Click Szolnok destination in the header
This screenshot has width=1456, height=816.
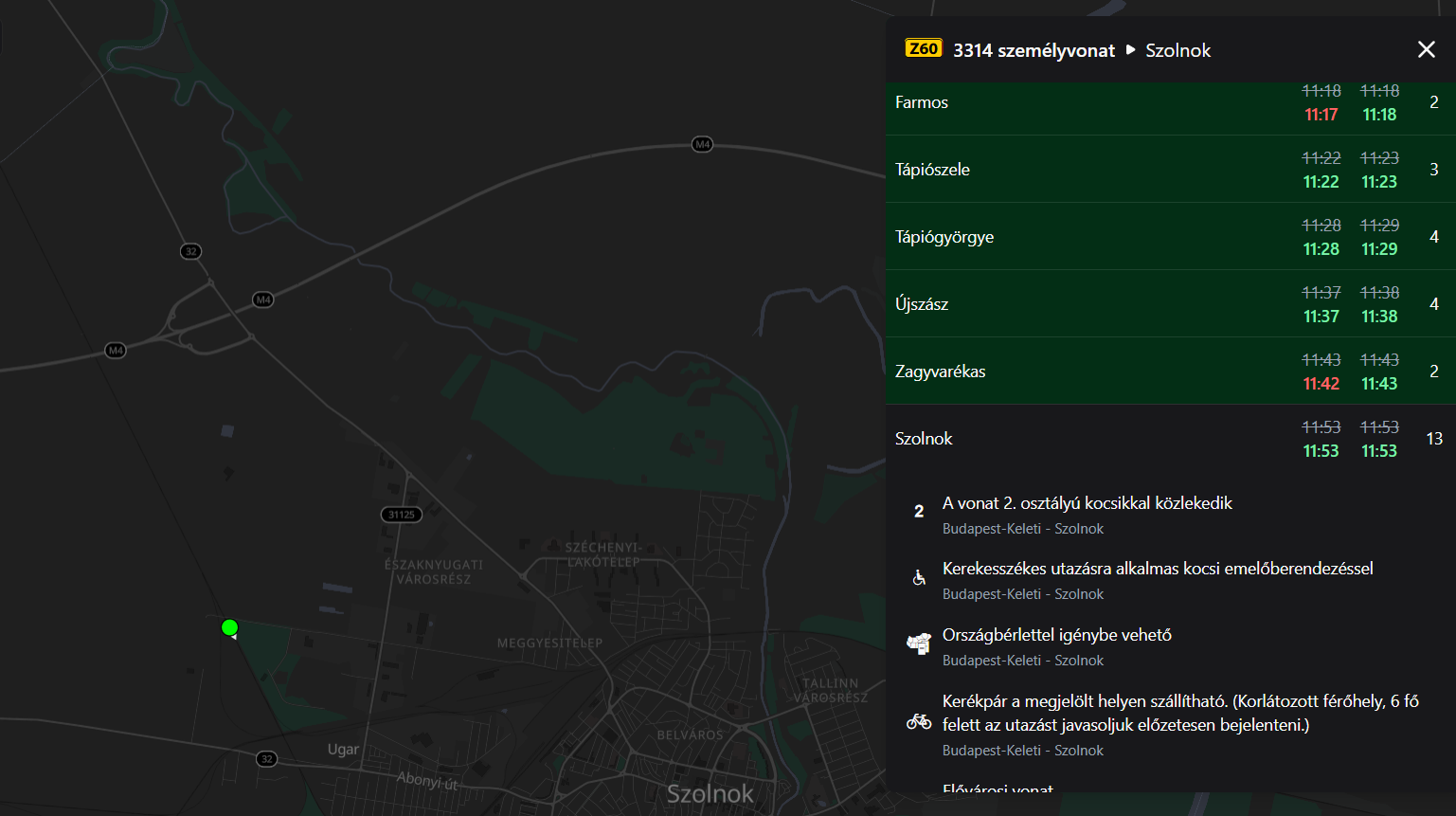click(x=1177, y=50)
